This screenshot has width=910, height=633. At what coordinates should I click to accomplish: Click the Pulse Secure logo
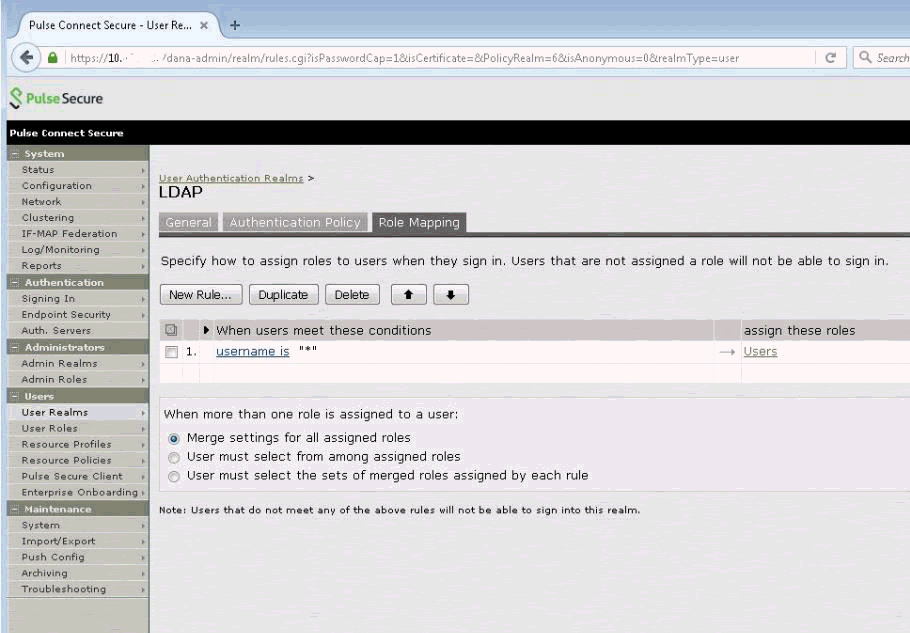tap(57, 98)
